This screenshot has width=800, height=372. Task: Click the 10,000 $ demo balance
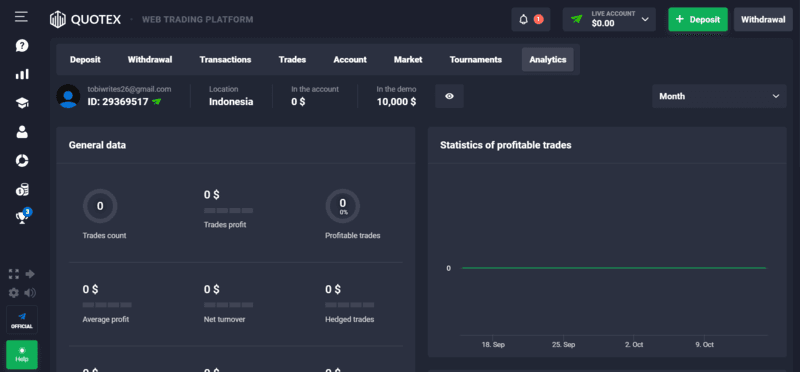[396, 102]
